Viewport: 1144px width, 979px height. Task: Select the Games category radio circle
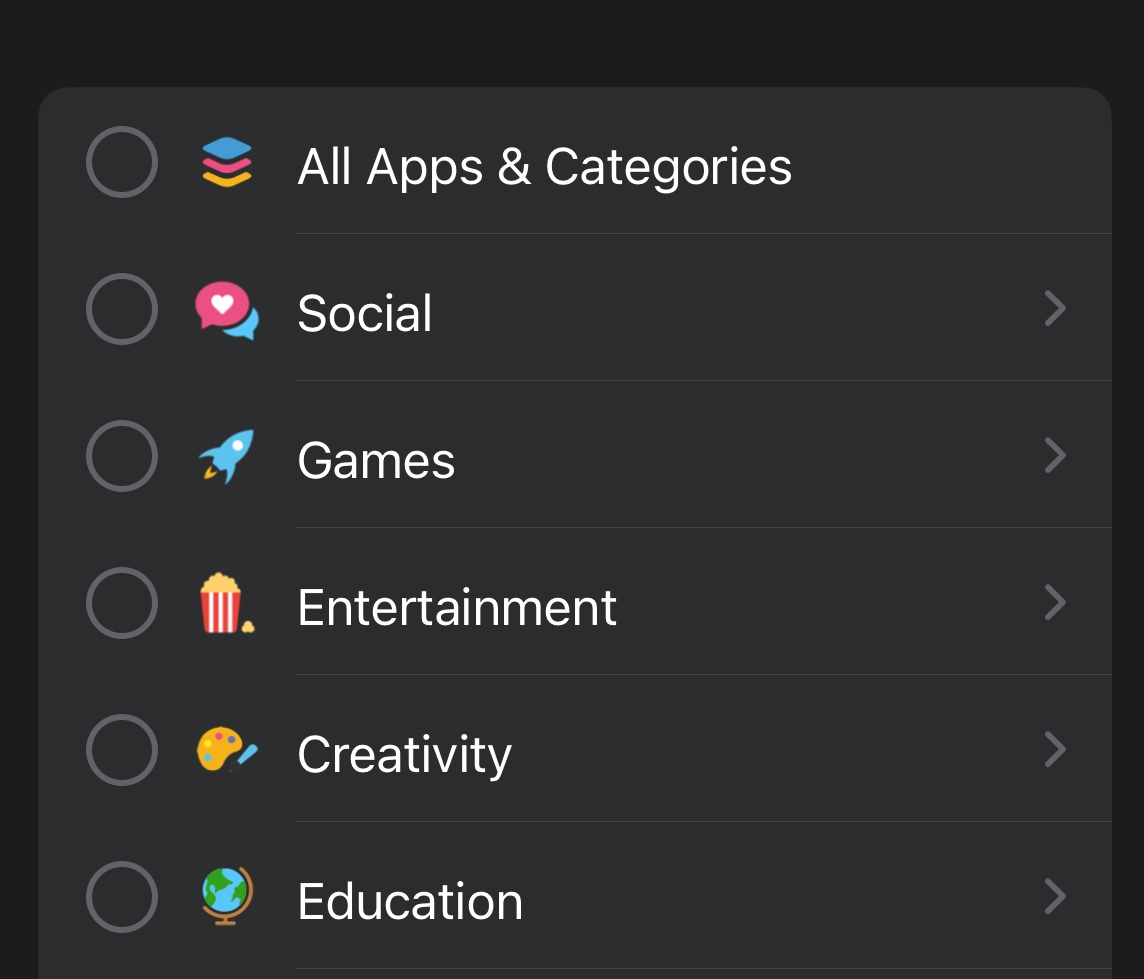(122, 456)
